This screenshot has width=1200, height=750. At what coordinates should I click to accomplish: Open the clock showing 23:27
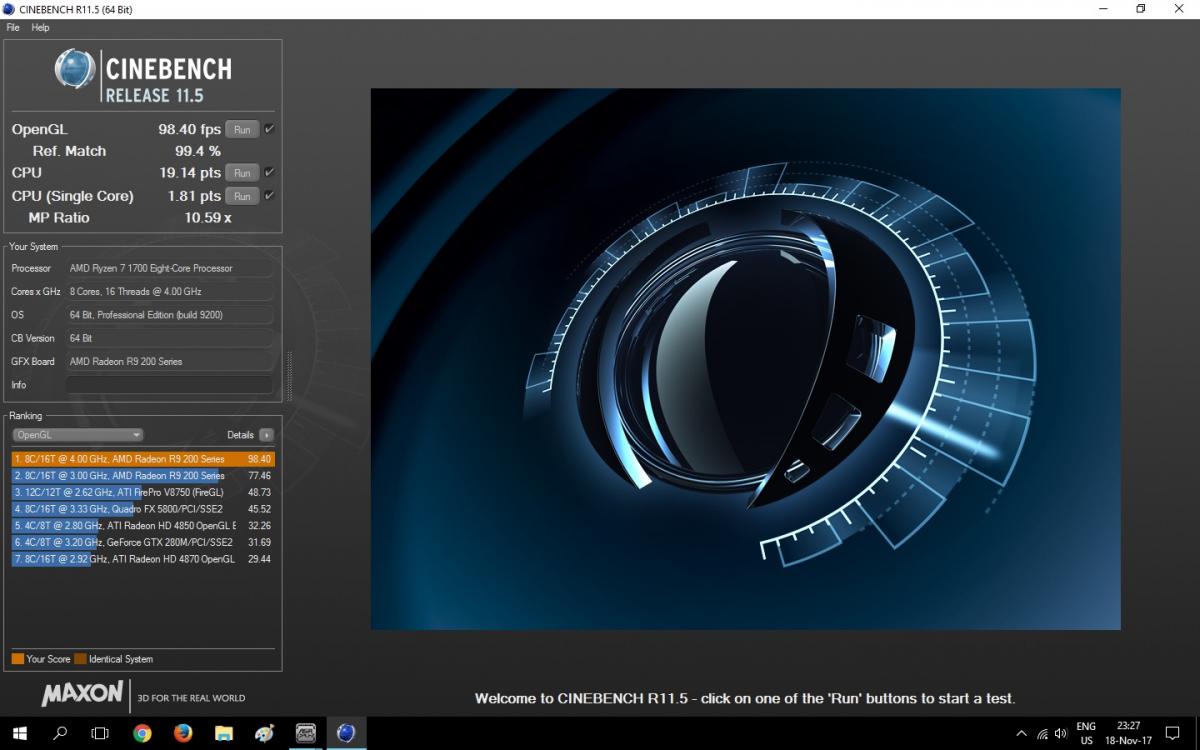(1129, 733)
